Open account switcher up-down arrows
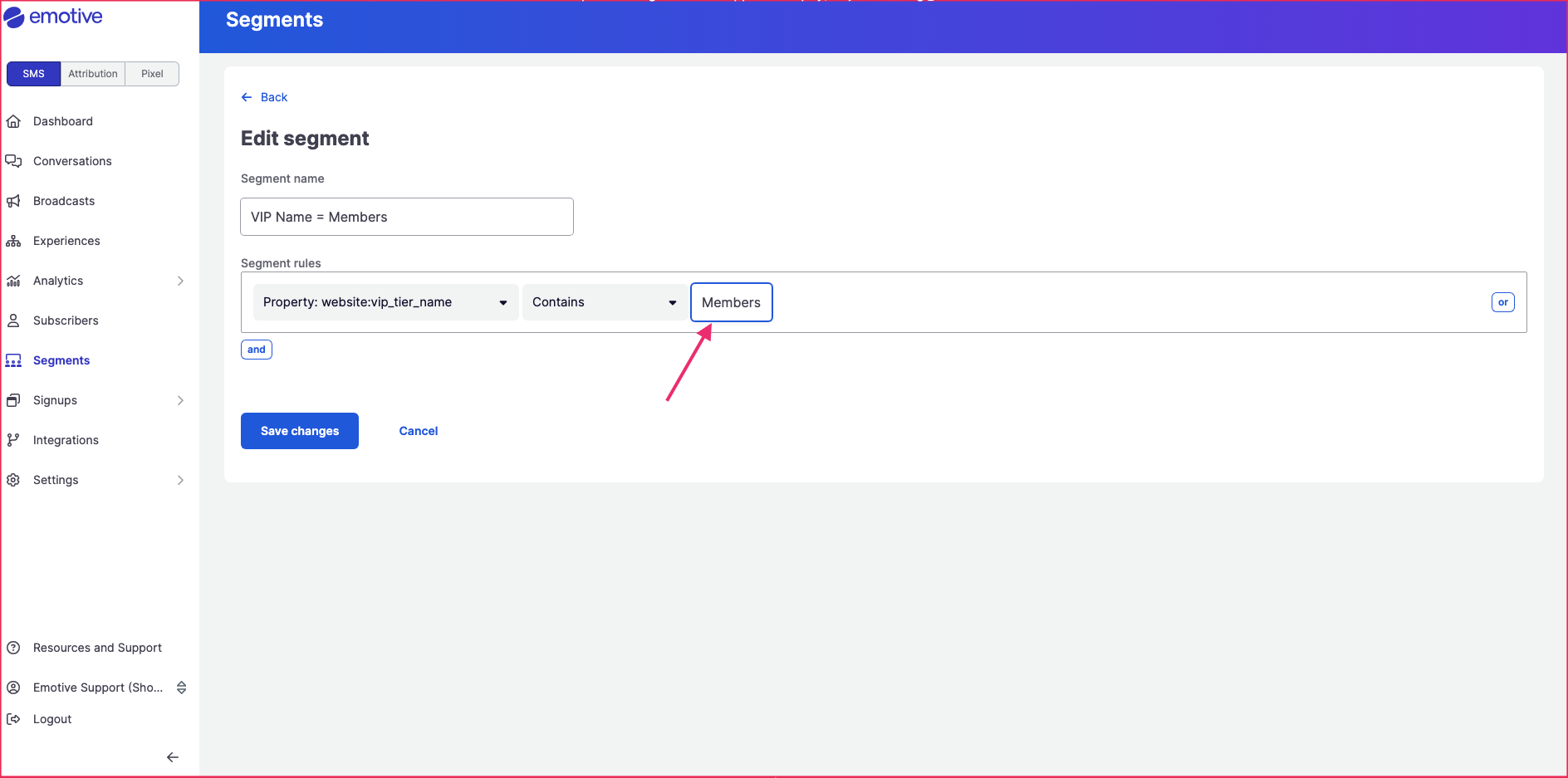Viewport: 1568px width, 778px height. coord(181,687)
